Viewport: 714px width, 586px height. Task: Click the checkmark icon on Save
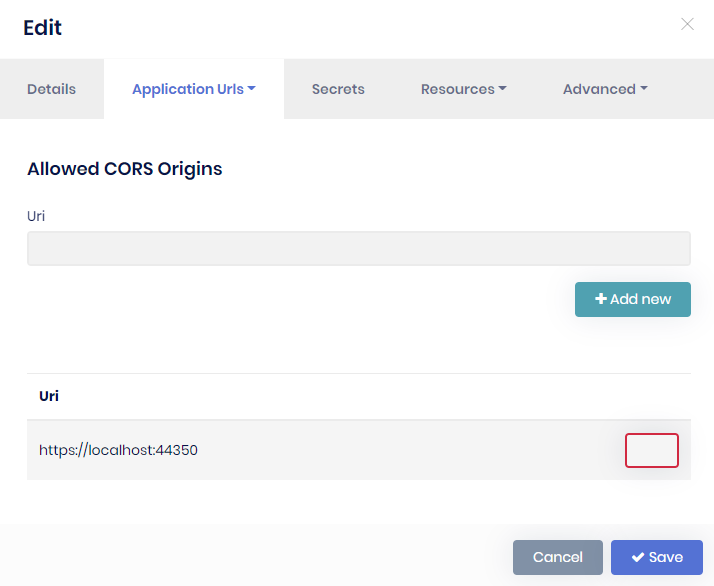coord(637,557)
